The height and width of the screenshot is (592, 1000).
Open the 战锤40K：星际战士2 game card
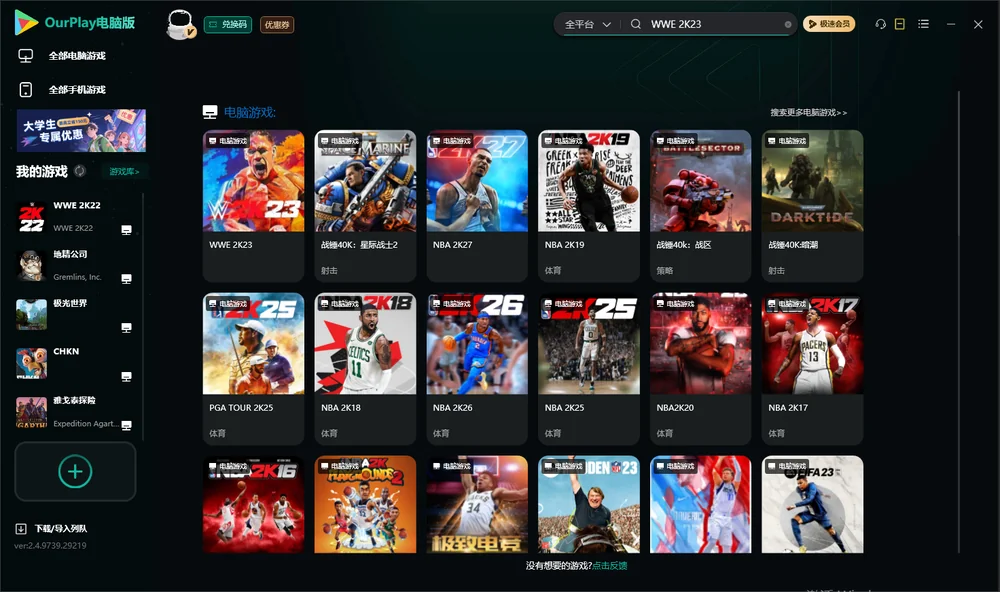pyautogui.click(x=365, y=205)
